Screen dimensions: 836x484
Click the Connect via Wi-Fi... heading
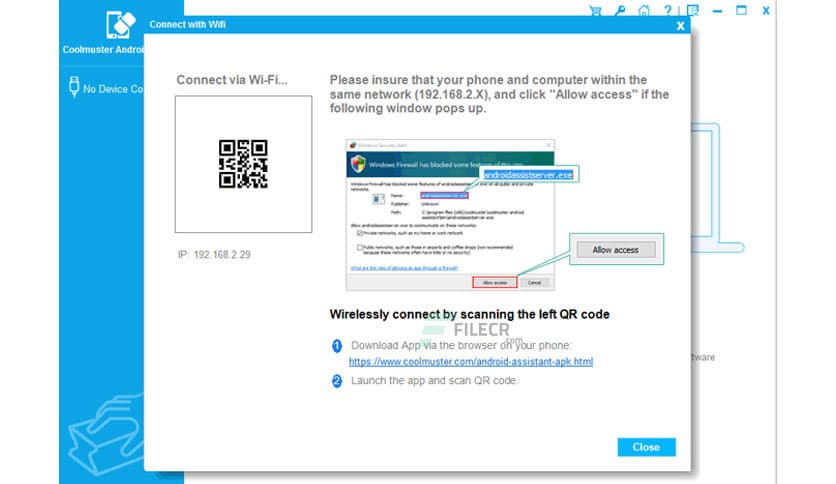click(232, 80)
